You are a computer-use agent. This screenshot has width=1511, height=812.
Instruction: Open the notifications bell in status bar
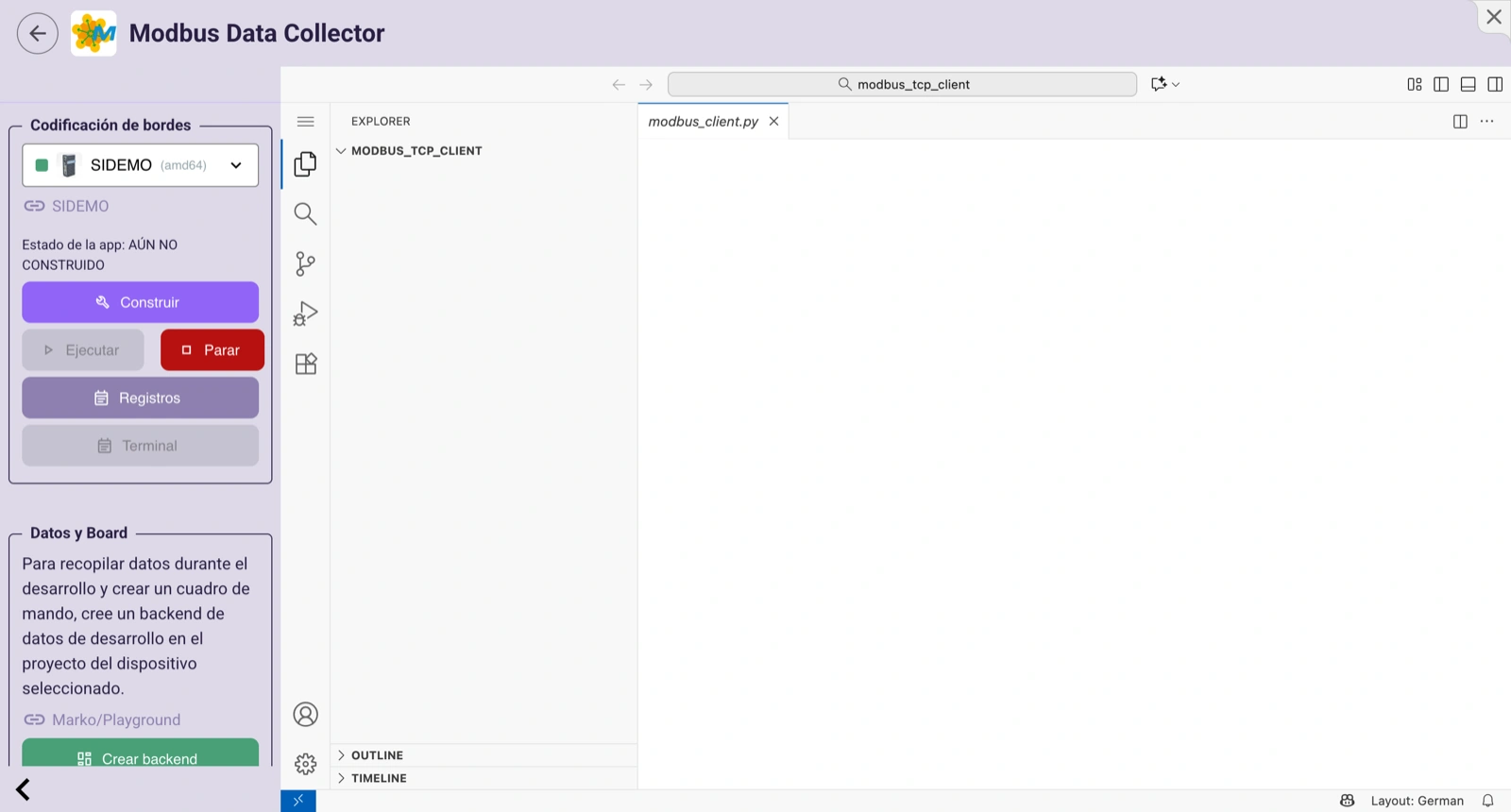click(1487, 801)
